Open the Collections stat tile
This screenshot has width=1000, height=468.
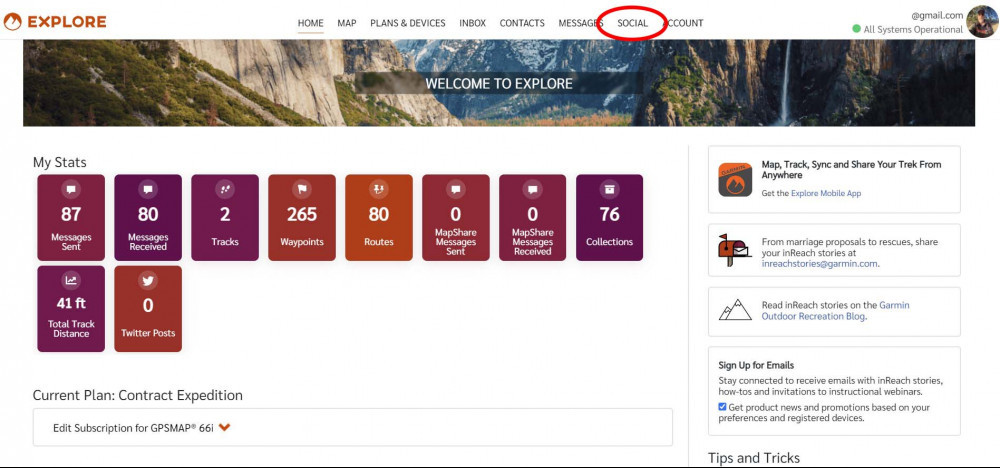(610, 217)
